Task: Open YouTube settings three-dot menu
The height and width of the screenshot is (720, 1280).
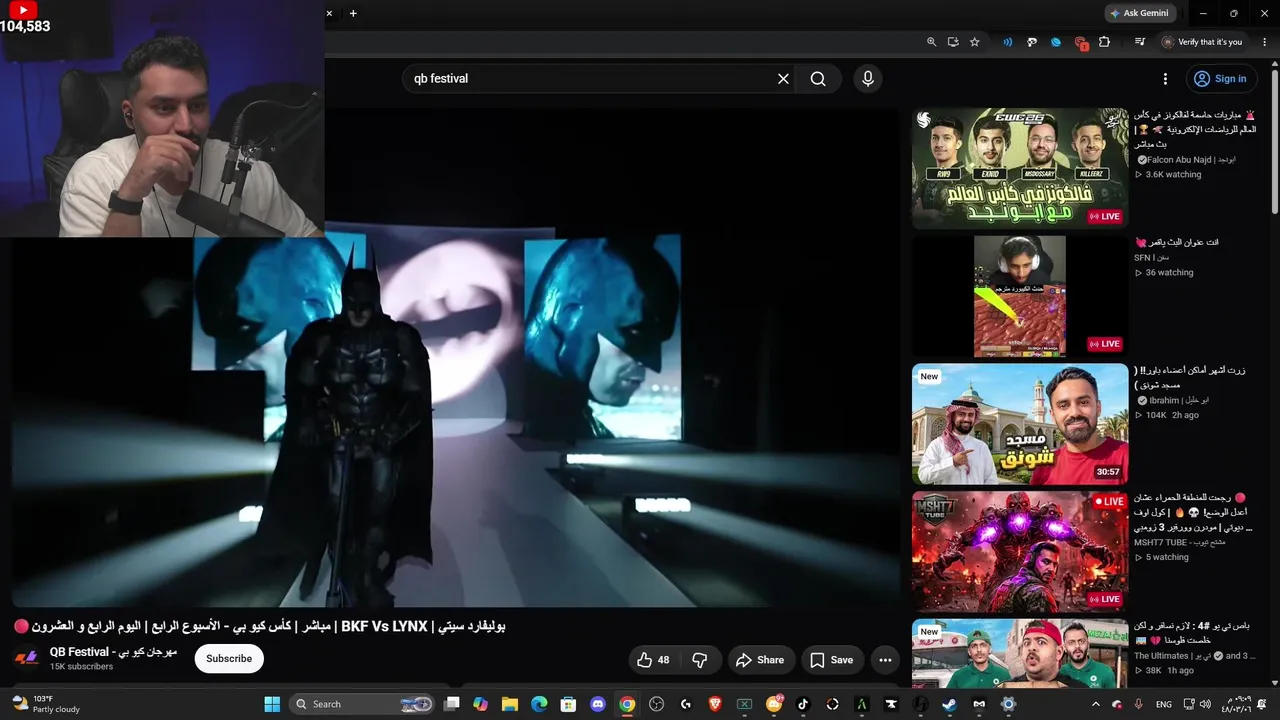Action: pyautogui.click(x=1165, y=79)
